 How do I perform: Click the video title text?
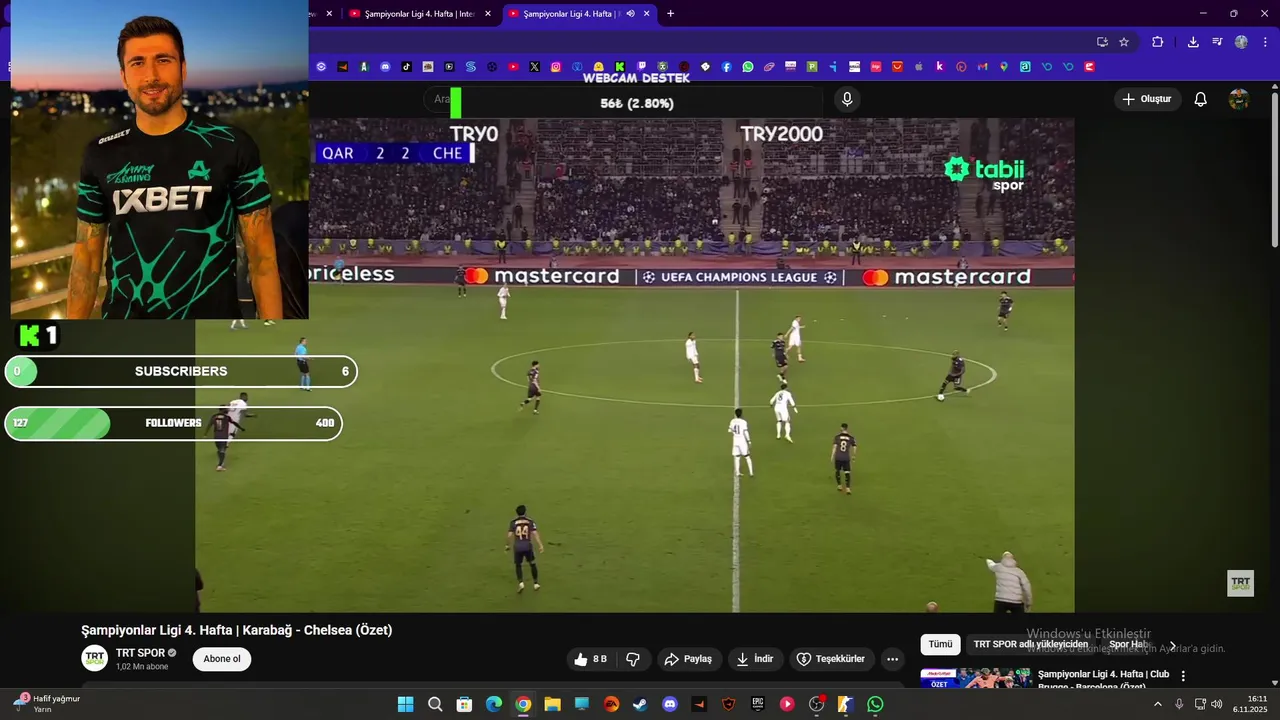(236, 630)
